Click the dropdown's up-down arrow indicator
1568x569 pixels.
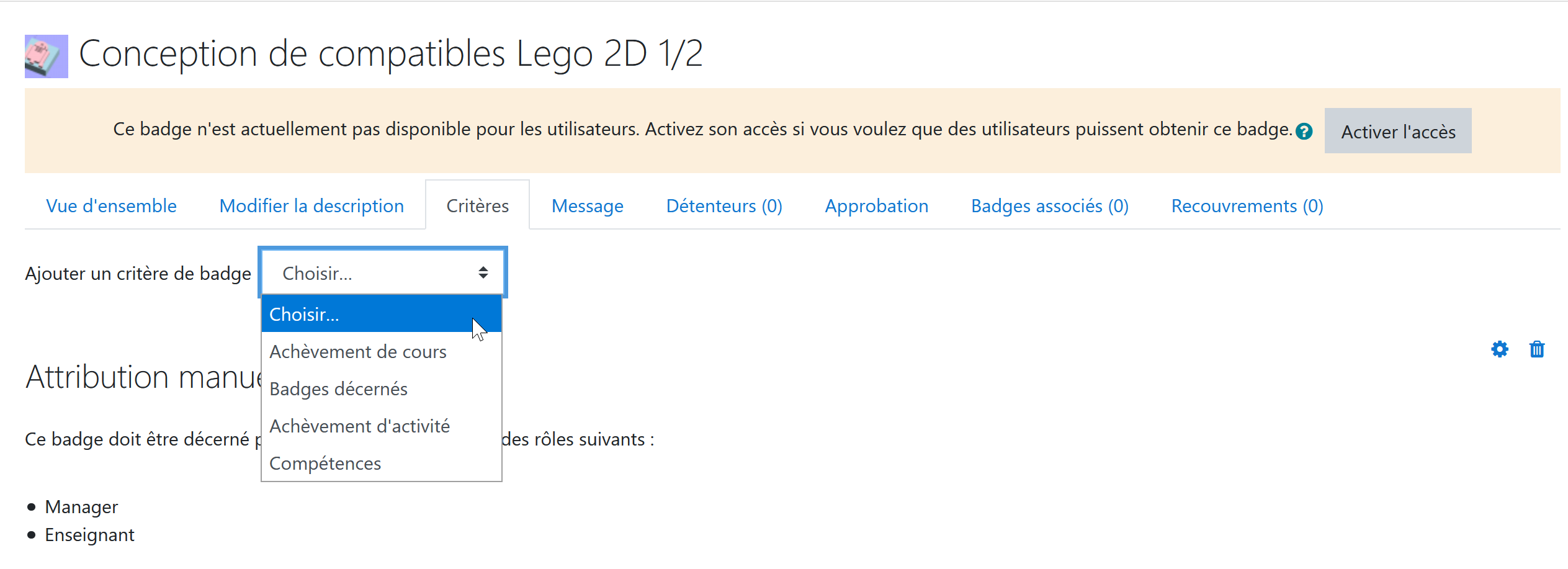tap(483, 273)
